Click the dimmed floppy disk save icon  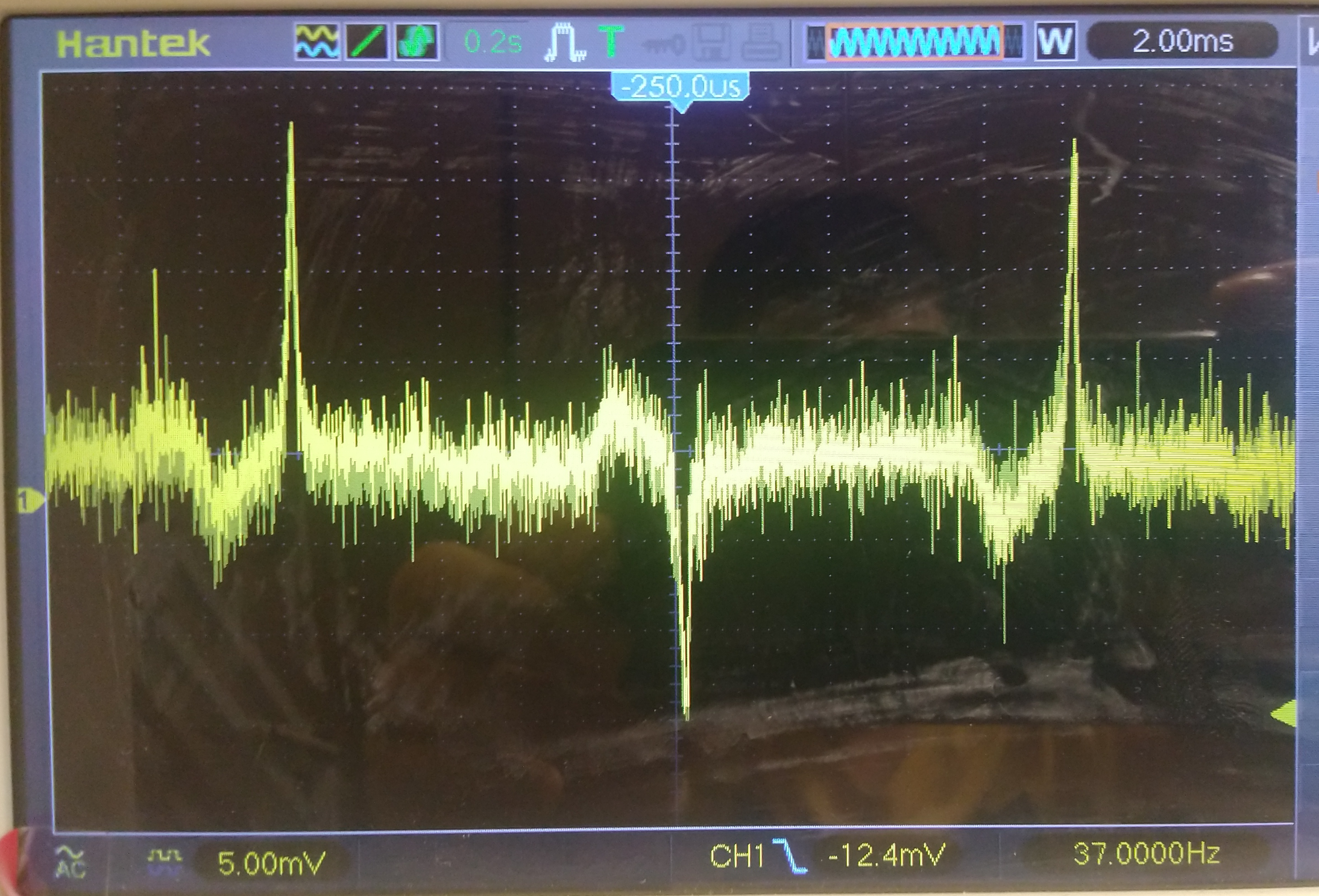[x=712, y=42]
